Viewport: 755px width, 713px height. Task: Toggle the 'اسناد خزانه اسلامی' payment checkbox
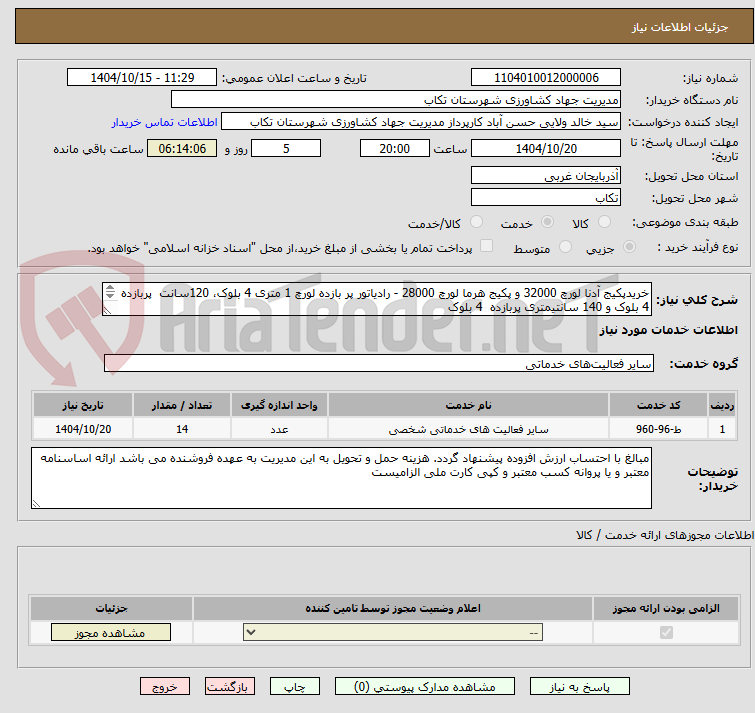pyautogui.click(x=487, y=246)
